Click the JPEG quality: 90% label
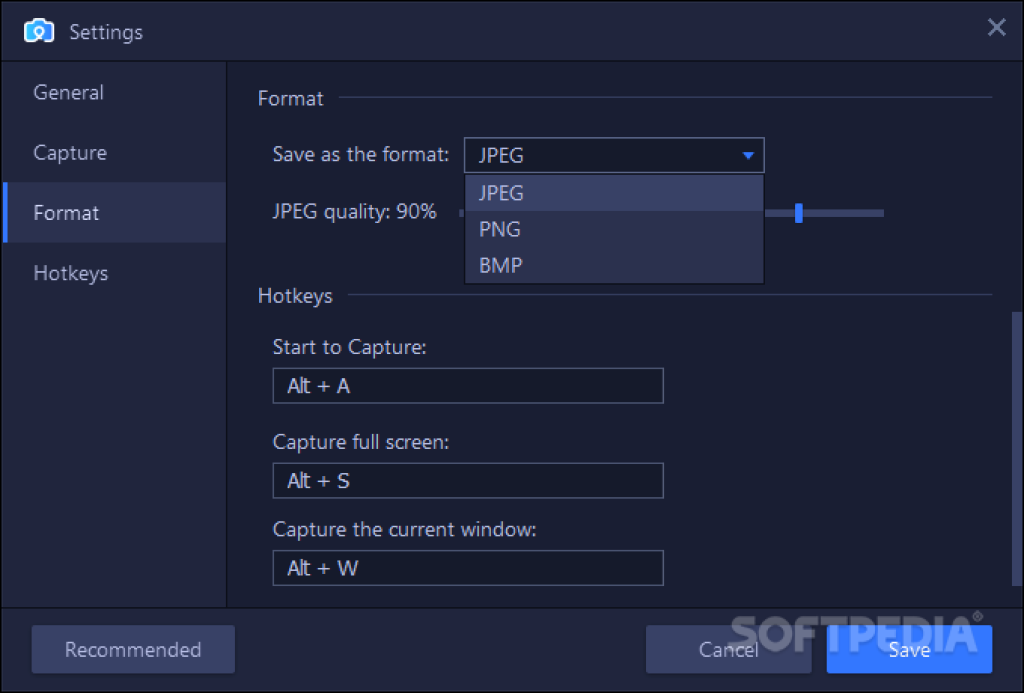The height and width of the screenshot is (693, 1024). coord(355,212)
